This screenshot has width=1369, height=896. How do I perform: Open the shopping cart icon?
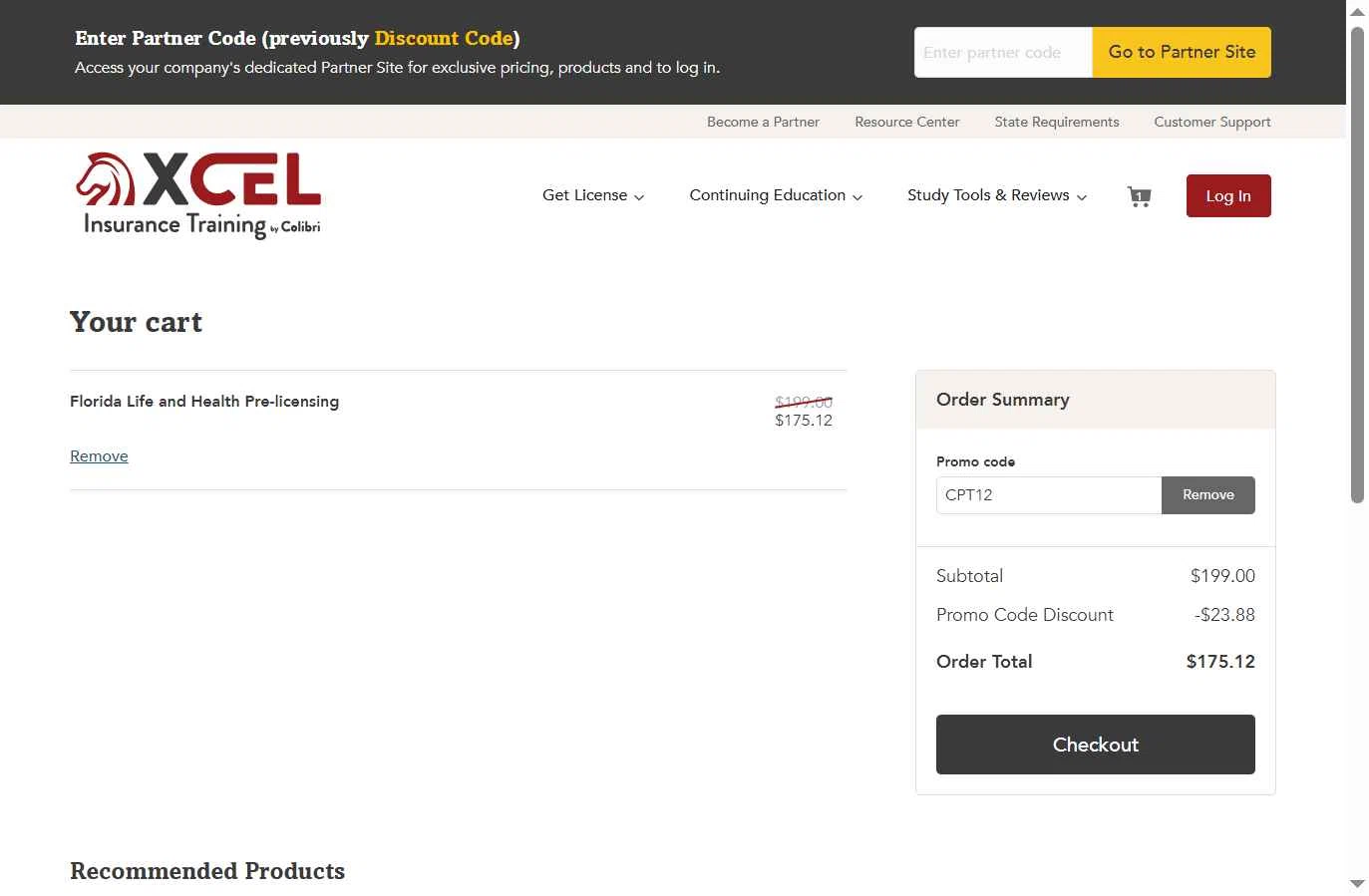(1139, 196)
